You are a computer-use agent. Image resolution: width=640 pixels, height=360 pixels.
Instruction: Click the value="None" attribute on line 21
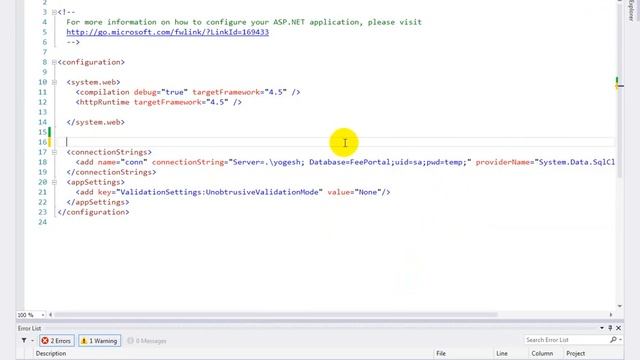click(355, 192)
